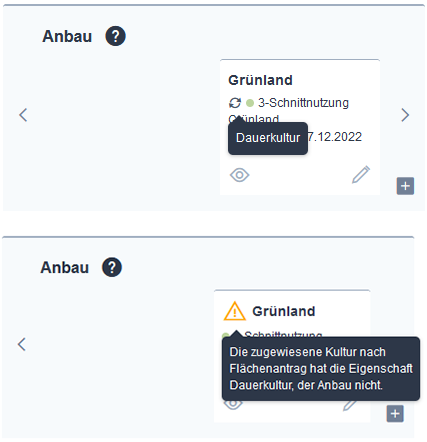427x442 pixels.
Task: Click the pencil icon in the warning Grünland card
Action: [350, 405]
